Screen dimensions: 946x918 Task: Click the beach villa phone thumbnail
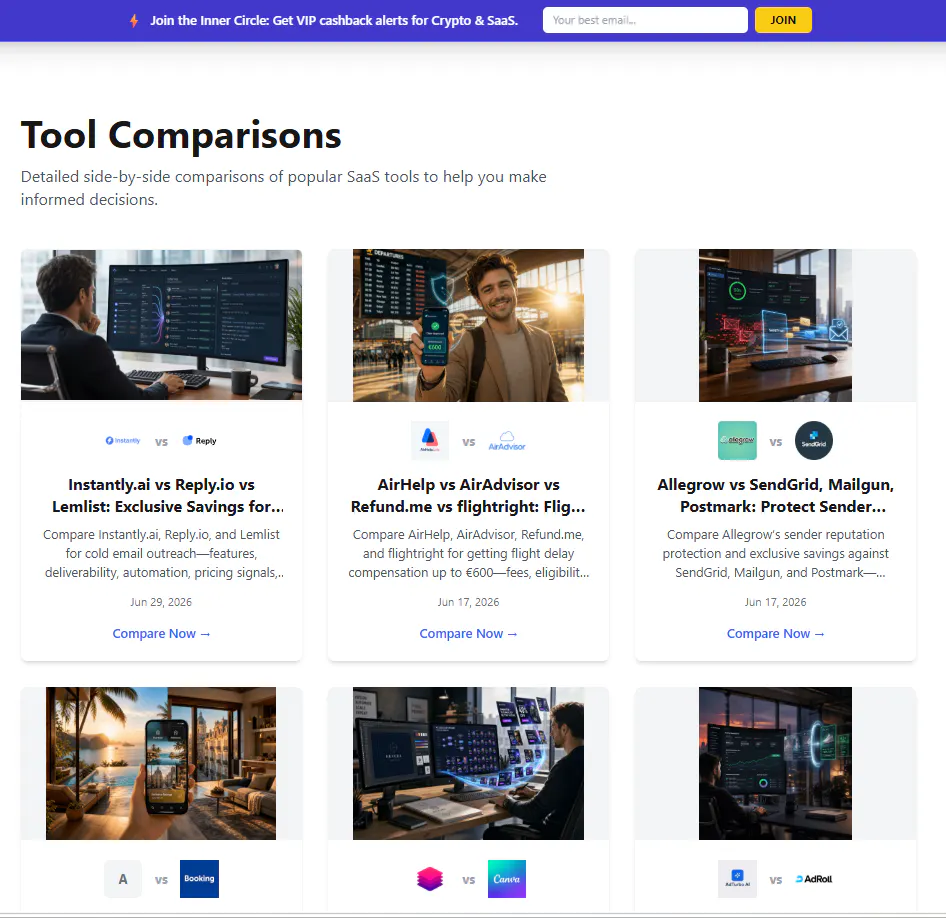[x=161, y=763]
